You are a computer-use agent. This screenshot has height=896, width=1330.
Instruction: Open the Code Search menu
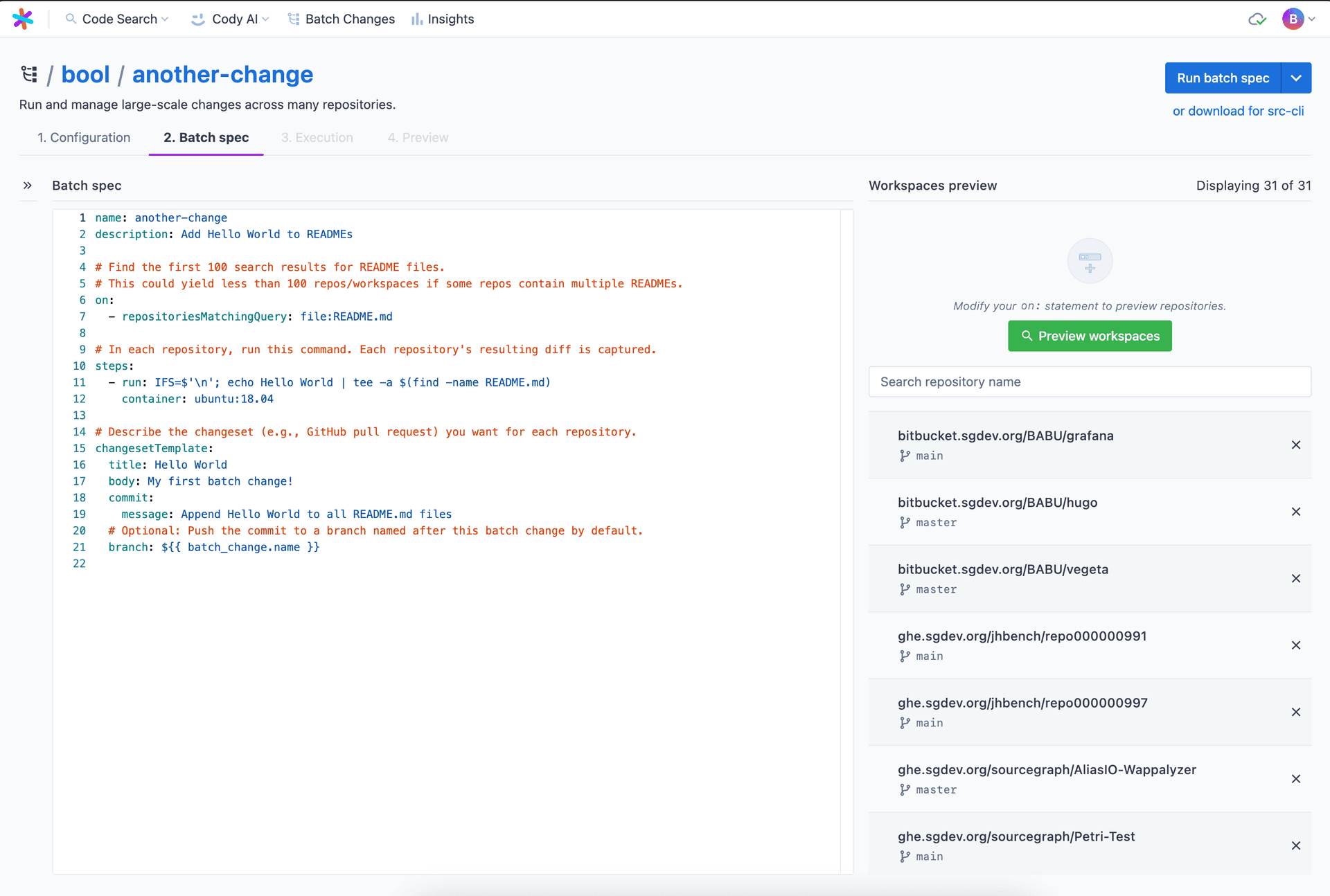[117, 19]
